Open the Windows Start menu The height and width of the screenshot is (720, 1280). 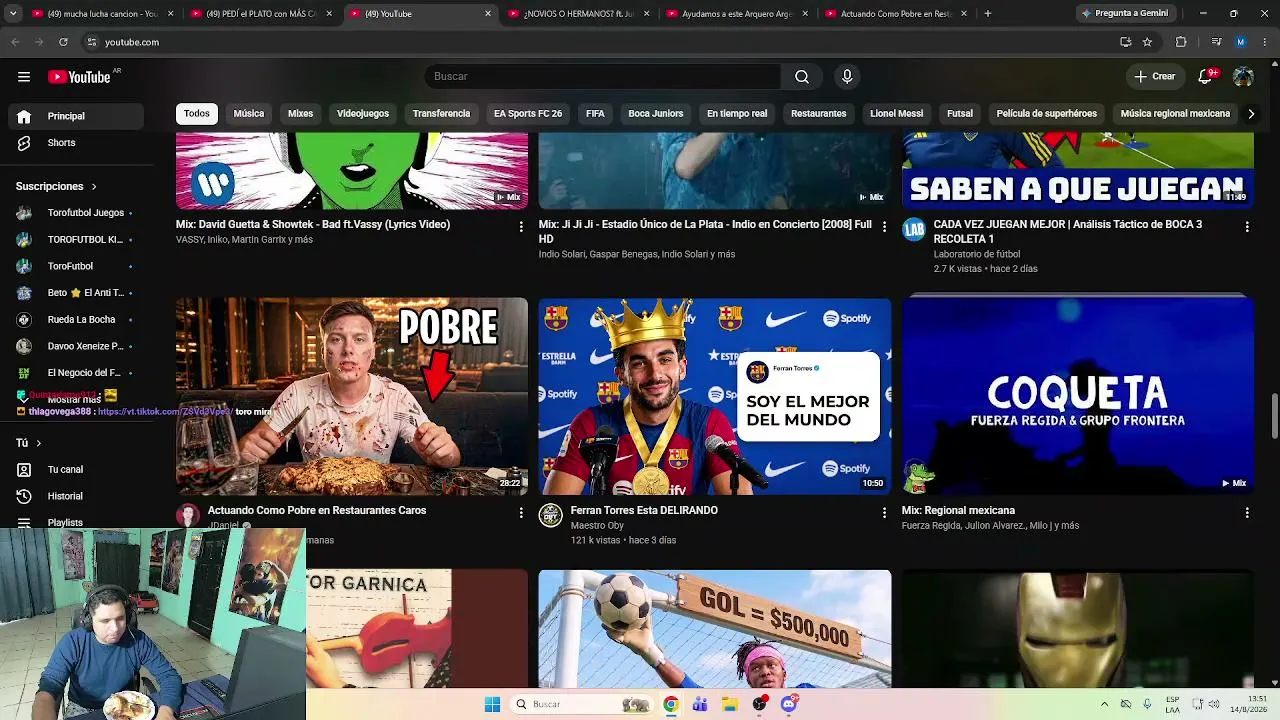492,704
